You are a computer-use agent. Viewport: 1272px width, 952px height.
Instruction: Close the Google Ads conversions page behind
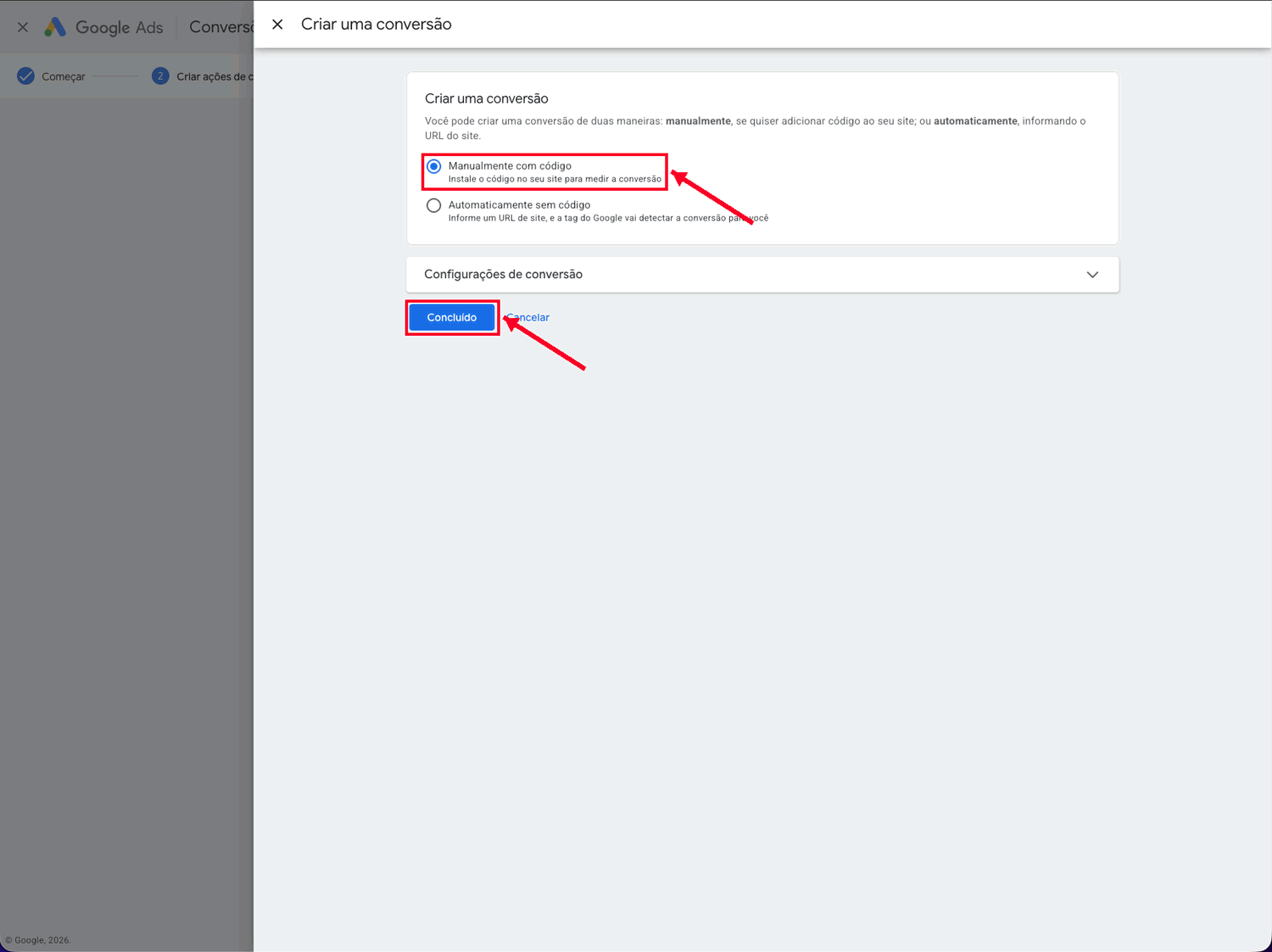pos(23,27)
